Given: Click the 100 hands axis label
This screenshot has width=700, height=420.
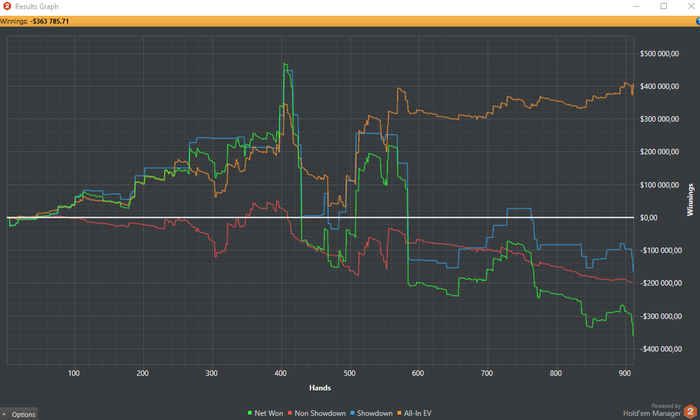Looking at the screenshot, I should (74, 373).
